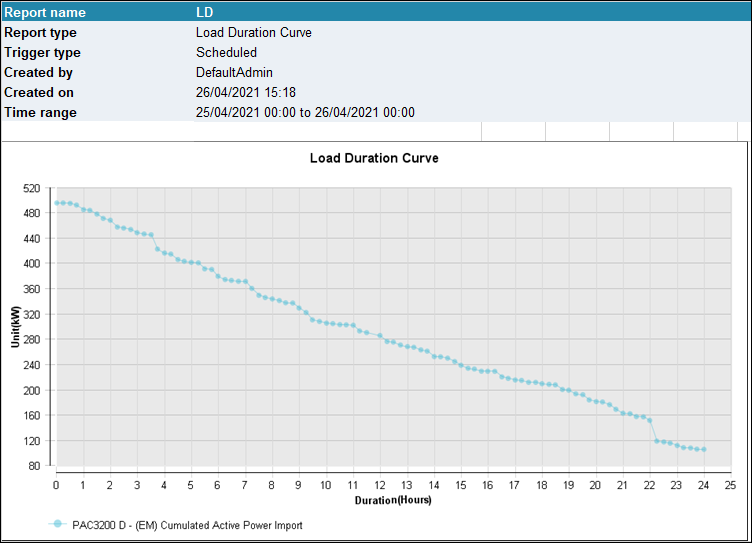Screen dimensions: 752x543
Task: Select the Time range value text
Action: click(305, 113)
